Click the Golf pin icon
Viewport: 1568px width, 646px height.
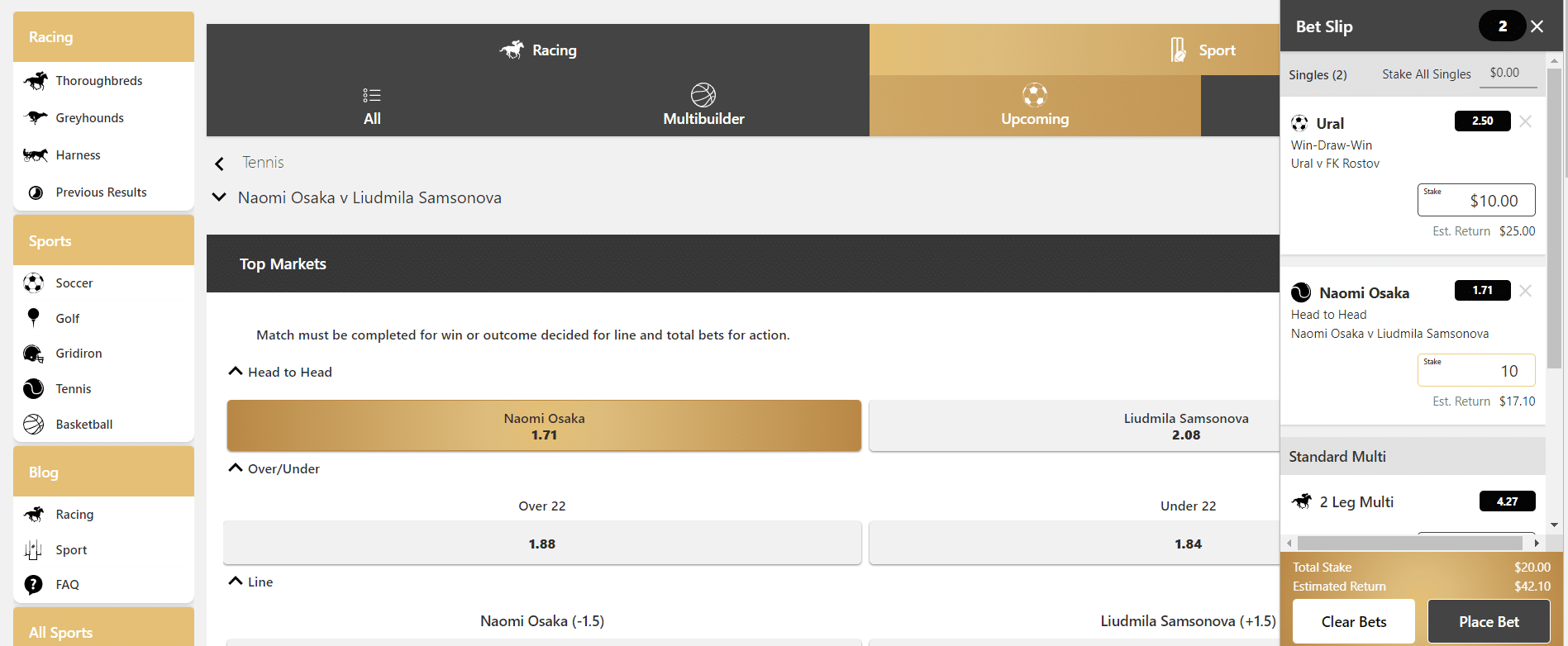(x=34, y=318)
